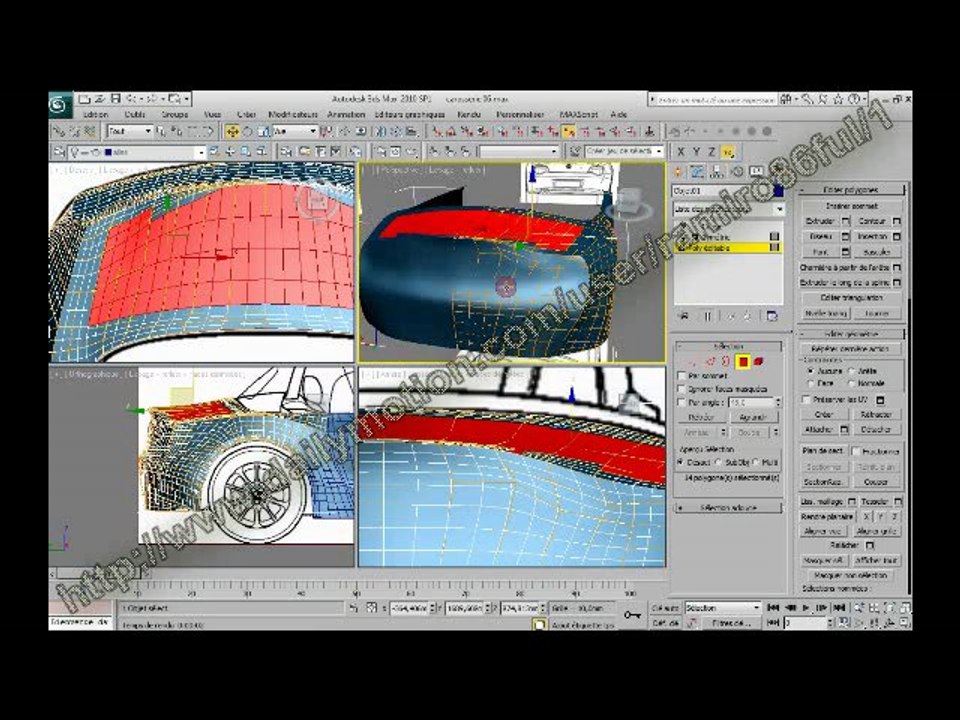Click the Configure Modifier Sets icon

pos(771,316)
